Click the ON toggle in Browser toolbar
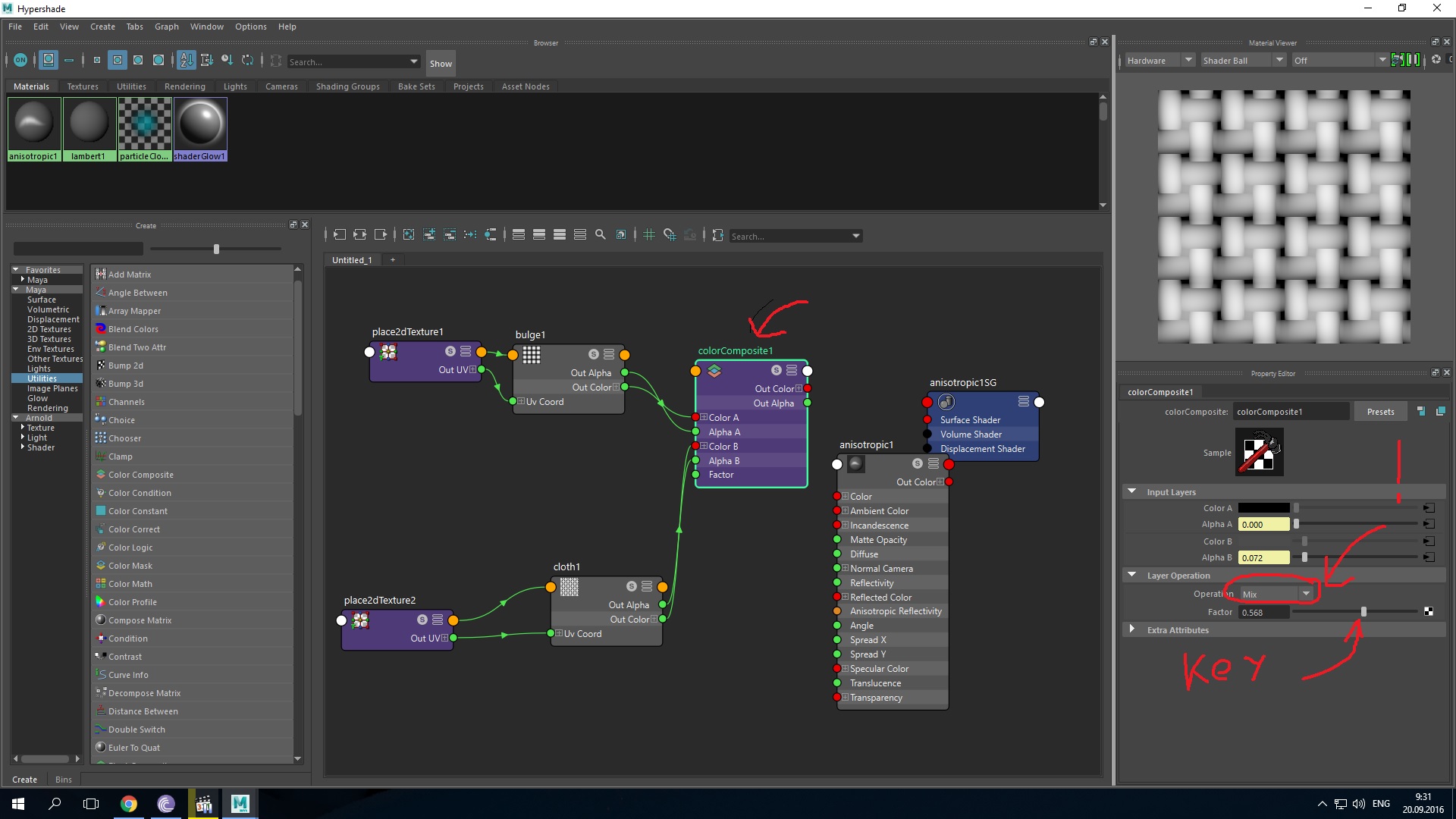 [20, 60]
